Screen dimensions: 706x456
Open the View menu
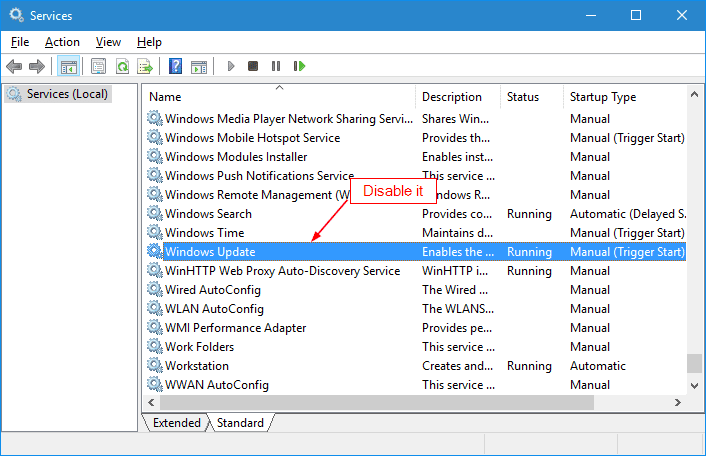108,42
